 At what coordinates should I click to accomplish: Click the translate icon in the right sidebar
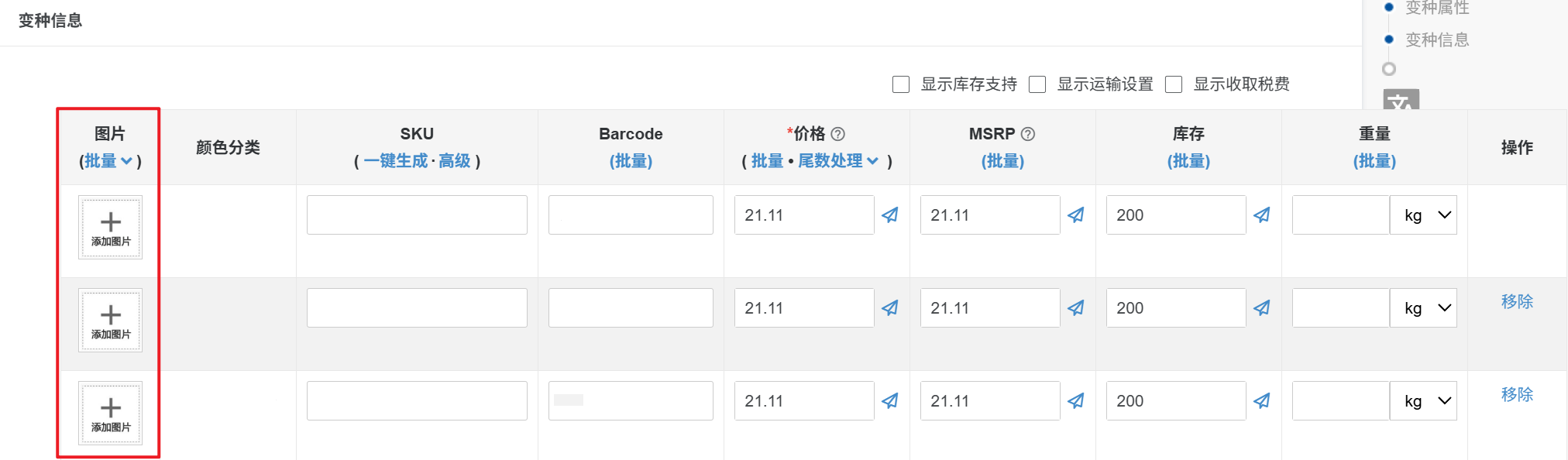click(1401, 101)
